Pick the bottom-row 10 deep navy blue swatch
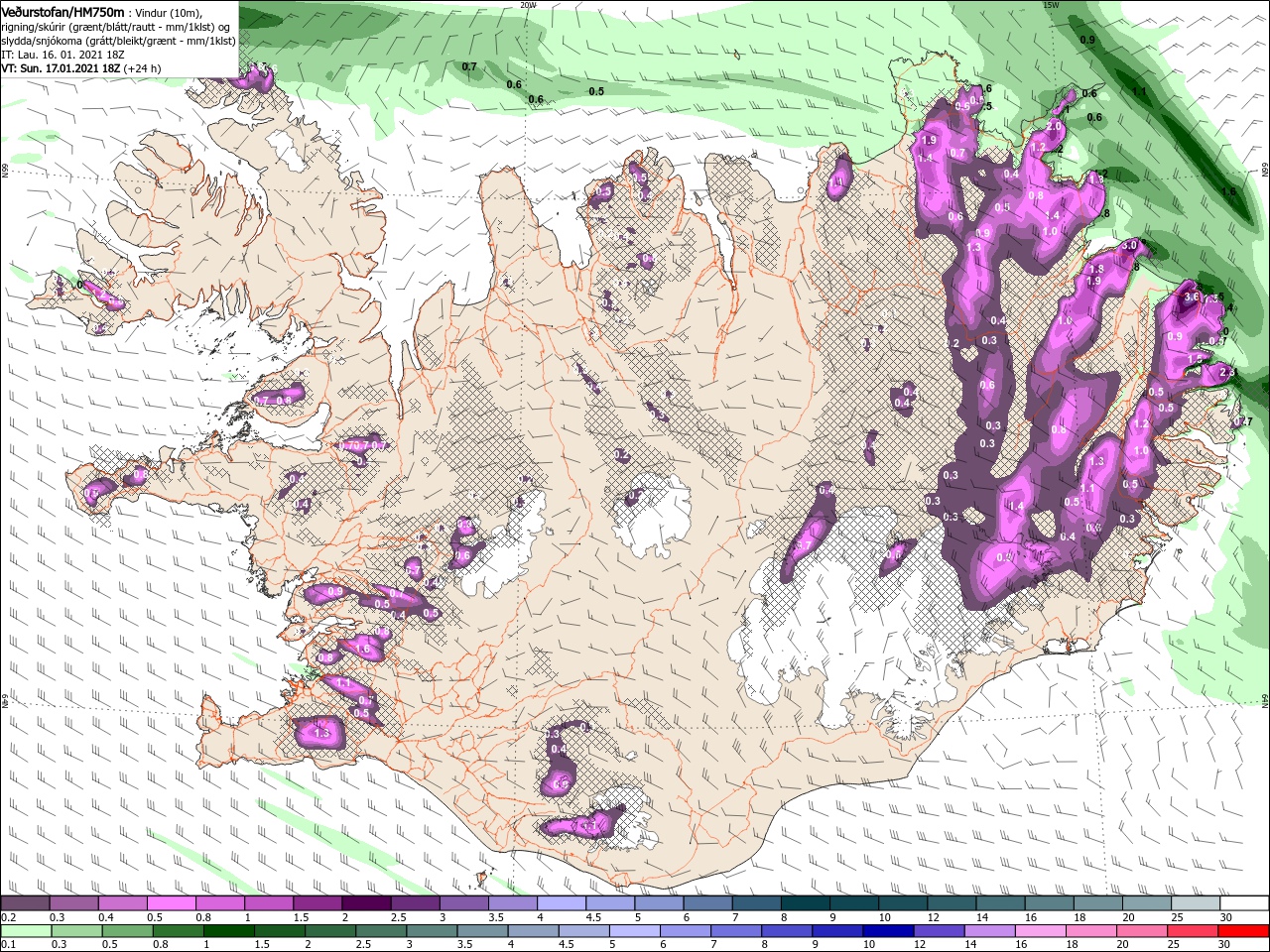The height and width of the screenshot is (952, 1270). pyautogui.click(x=888, y=931)
